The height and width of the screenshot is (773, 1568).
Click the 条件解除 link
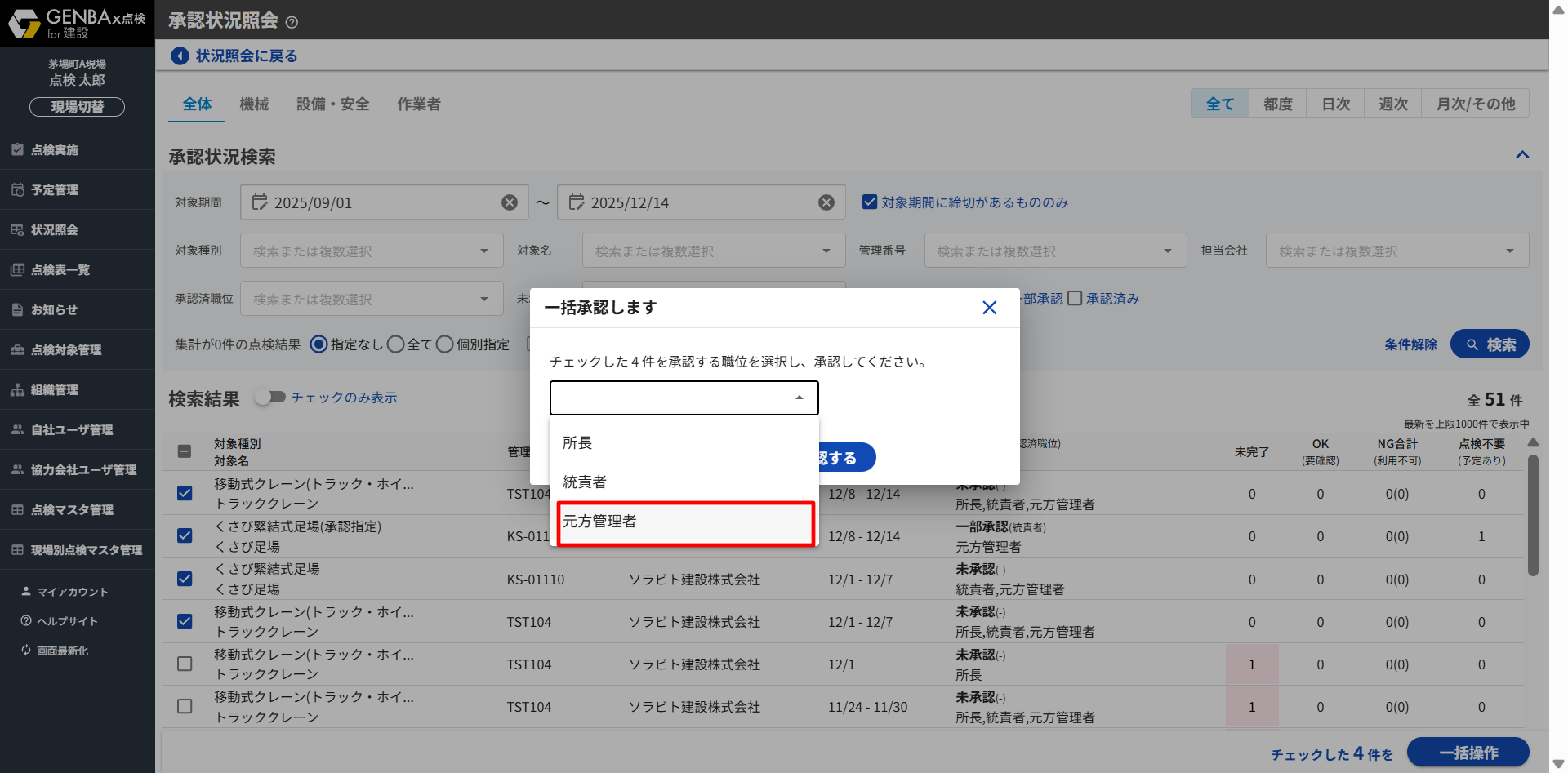(1410, 344)
